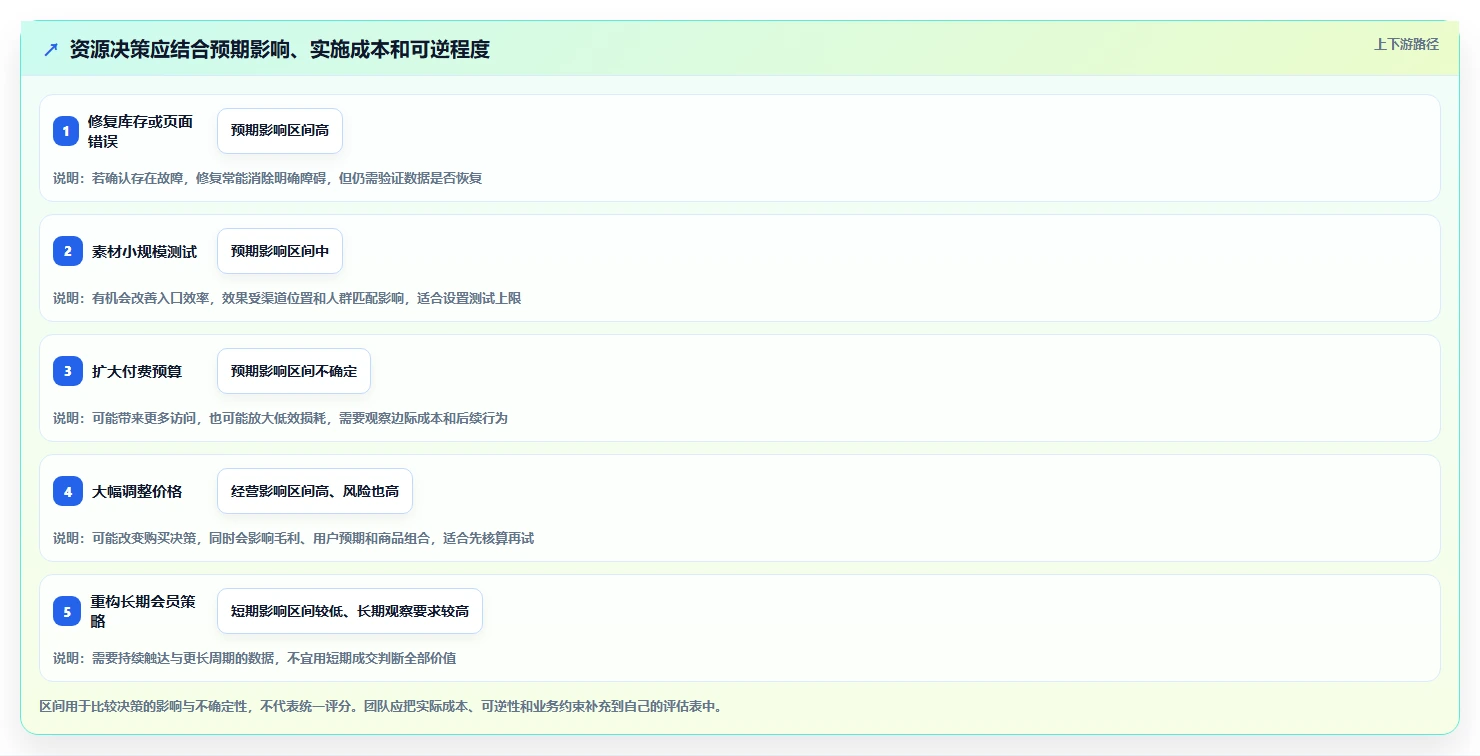The width and height of the screenshot is (1480, 756).
Task: Click the heading 资源决策应结合预期影响、实施成本和可逆程度
Action: [280, 49]
